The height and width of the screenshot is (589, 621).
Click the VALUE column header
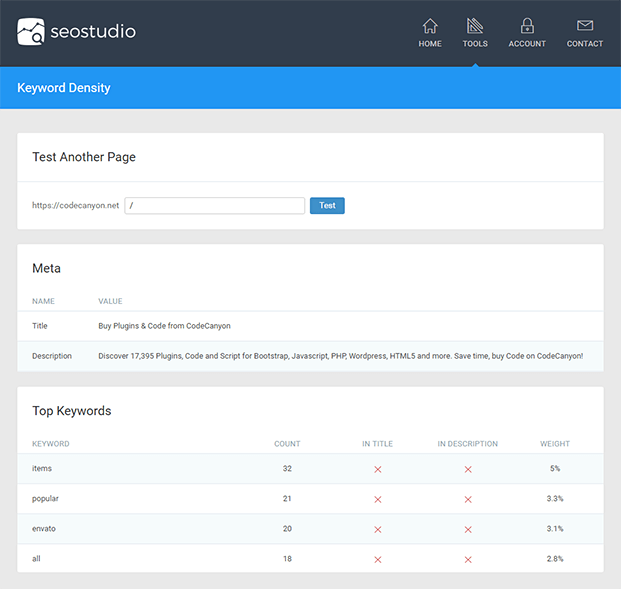coord(110,301)
